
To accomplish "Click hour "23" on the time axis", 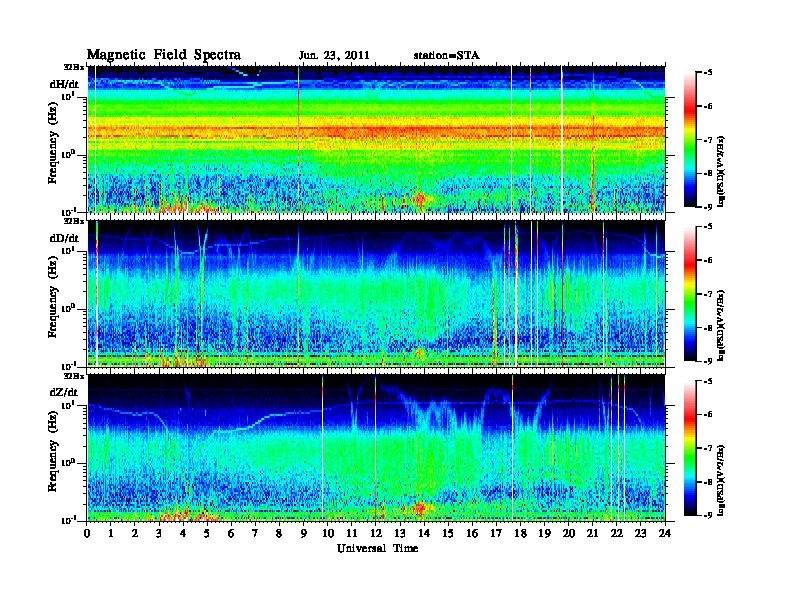I will tap(641, 533).
